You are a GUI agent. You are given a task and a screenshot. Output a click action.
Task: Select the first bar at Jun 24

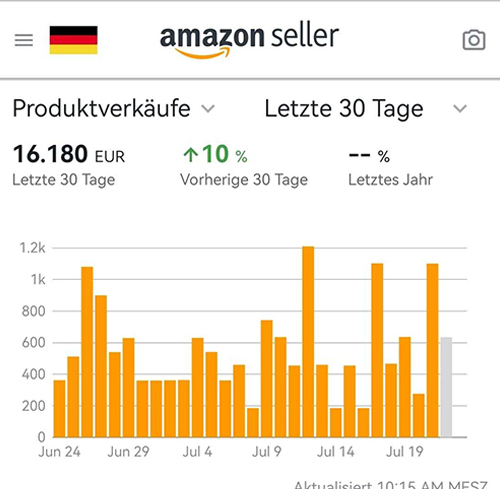pyautogui.click(x=59, y=408)
